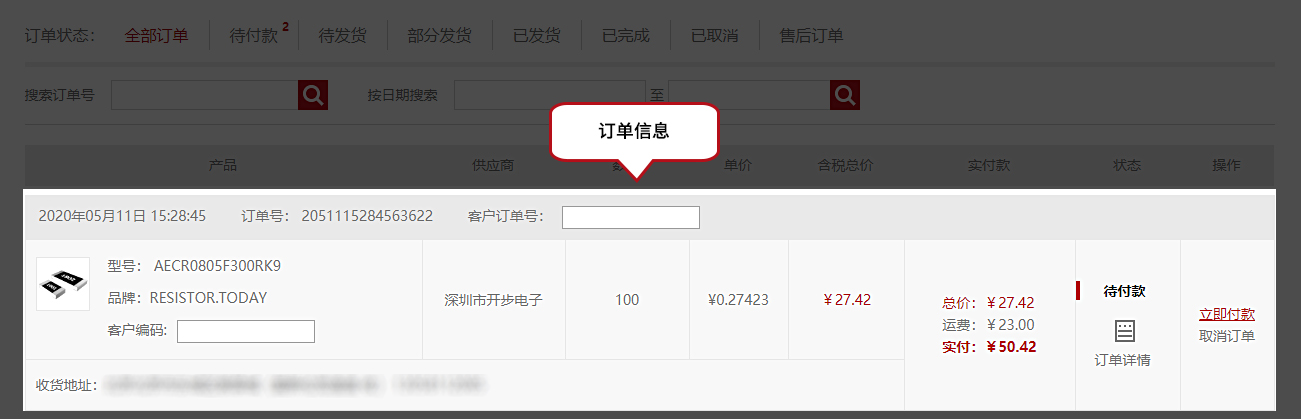Click the start date search field
Image resolution: width=1301 pixels, height=419 pixels.
point(550,95)
